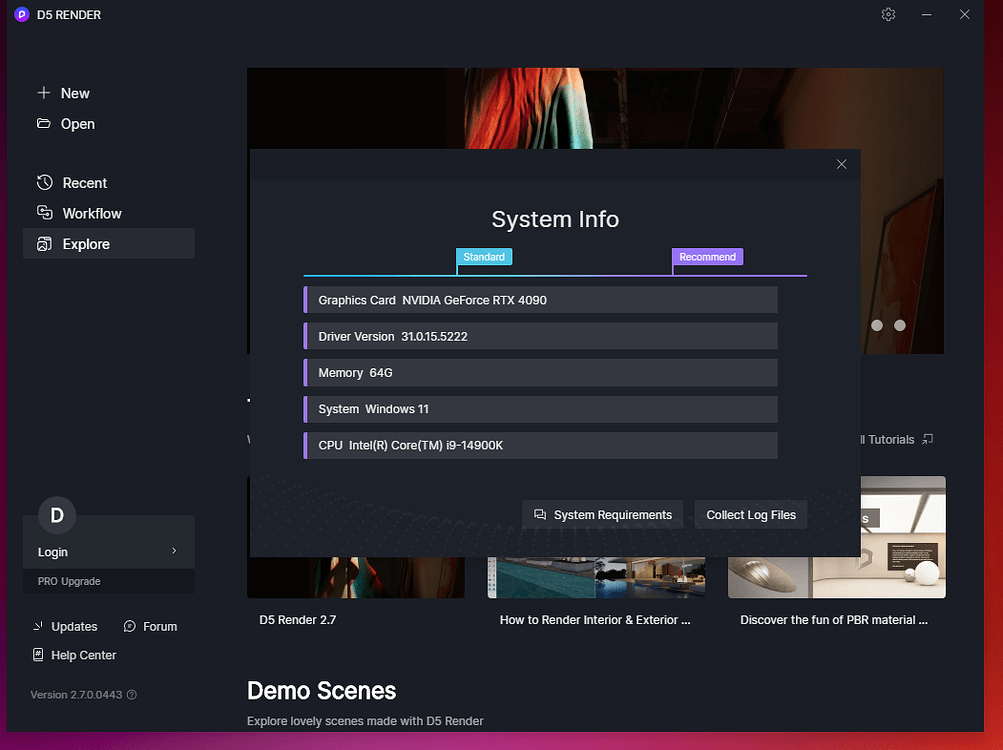Image resolution: width=1003 pixels, height=750 pixels.
Task: Click the PRO Upgrade link
Action: pyautogui.click(x=69, y=581)
